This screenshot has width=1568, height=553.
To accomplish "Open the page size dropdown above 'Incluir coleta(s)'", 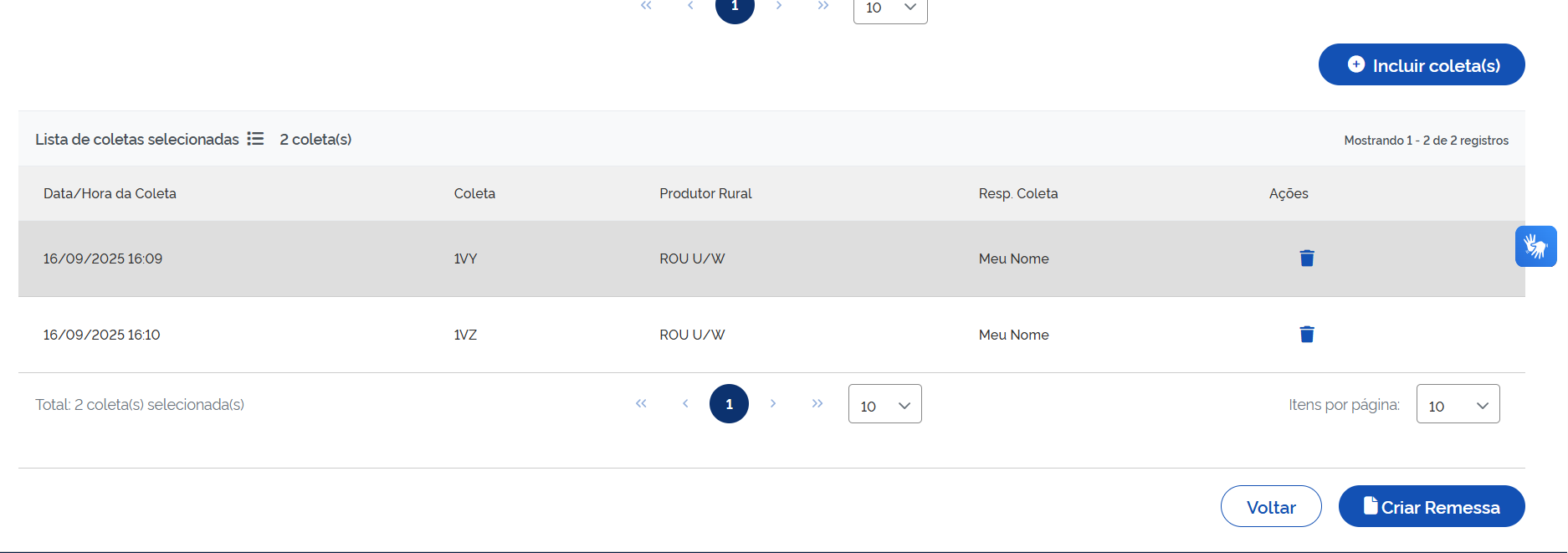I will pyautogui.click(x=889, y=8).
